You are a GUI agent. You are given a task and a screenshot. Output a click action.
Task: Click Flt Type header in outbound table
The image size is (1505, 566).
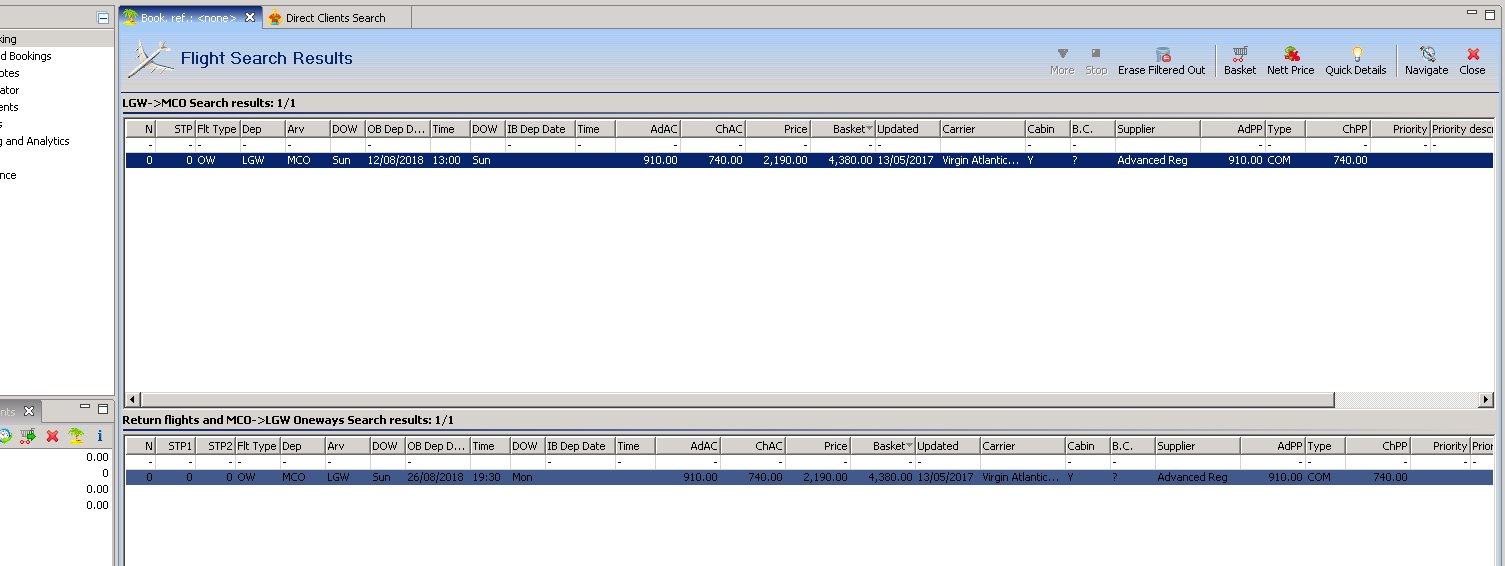(217, 129)
